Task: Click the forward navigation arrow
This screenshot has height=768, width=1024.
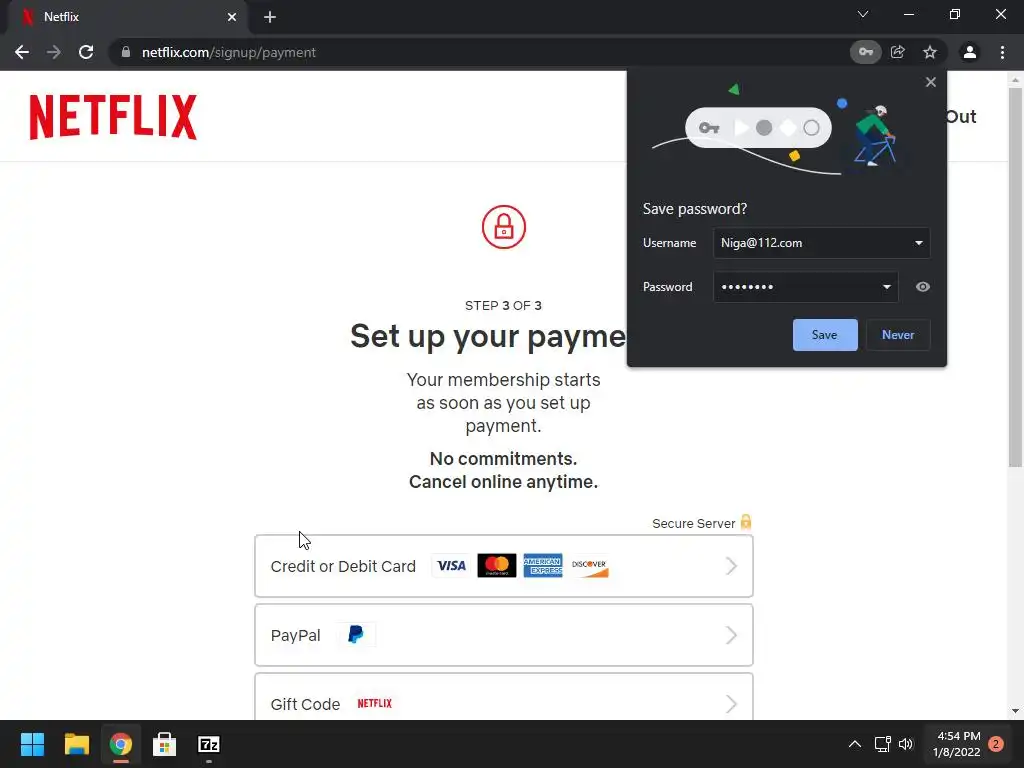Action: click(x=54, y=52)
